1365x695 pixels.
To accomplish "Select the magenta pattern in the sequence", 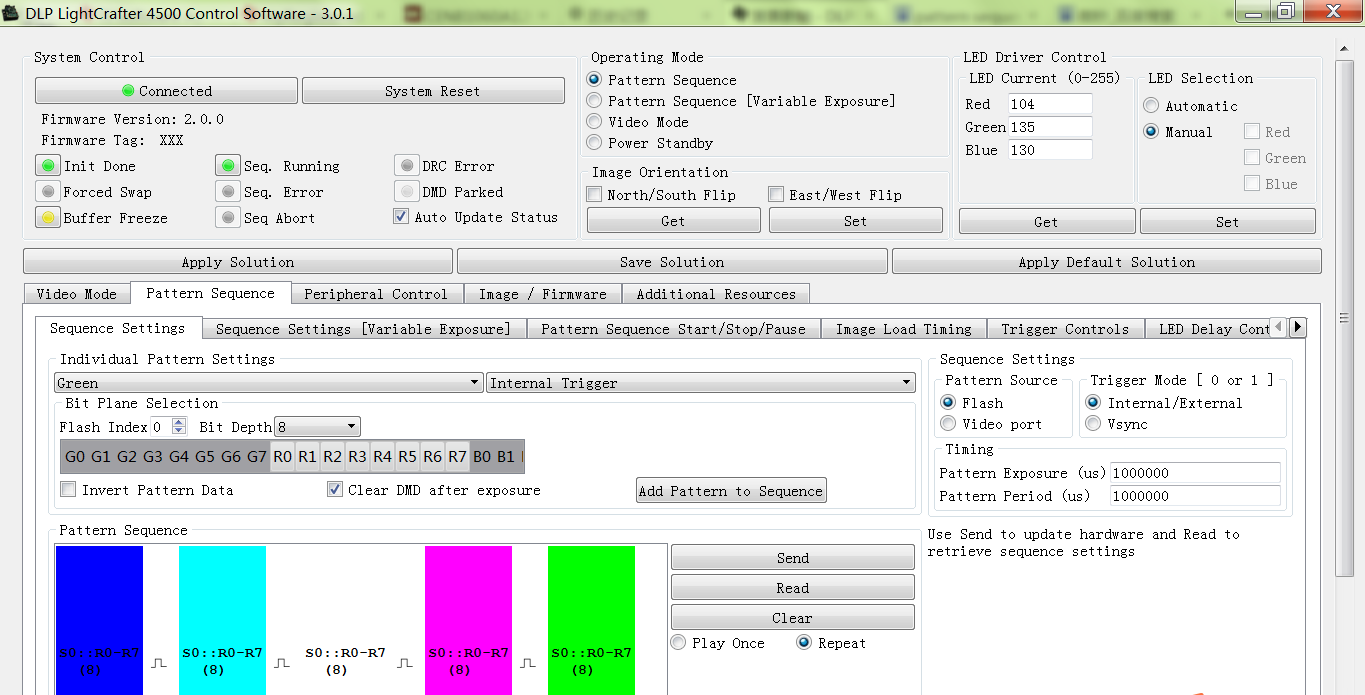I will pyautogui.click(x=468, y=620).
